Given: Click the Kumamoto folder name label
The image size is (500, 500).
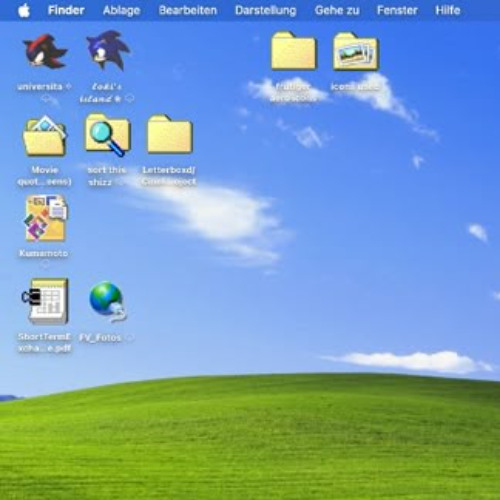Looking at the screenshot, I should [44, 253].
